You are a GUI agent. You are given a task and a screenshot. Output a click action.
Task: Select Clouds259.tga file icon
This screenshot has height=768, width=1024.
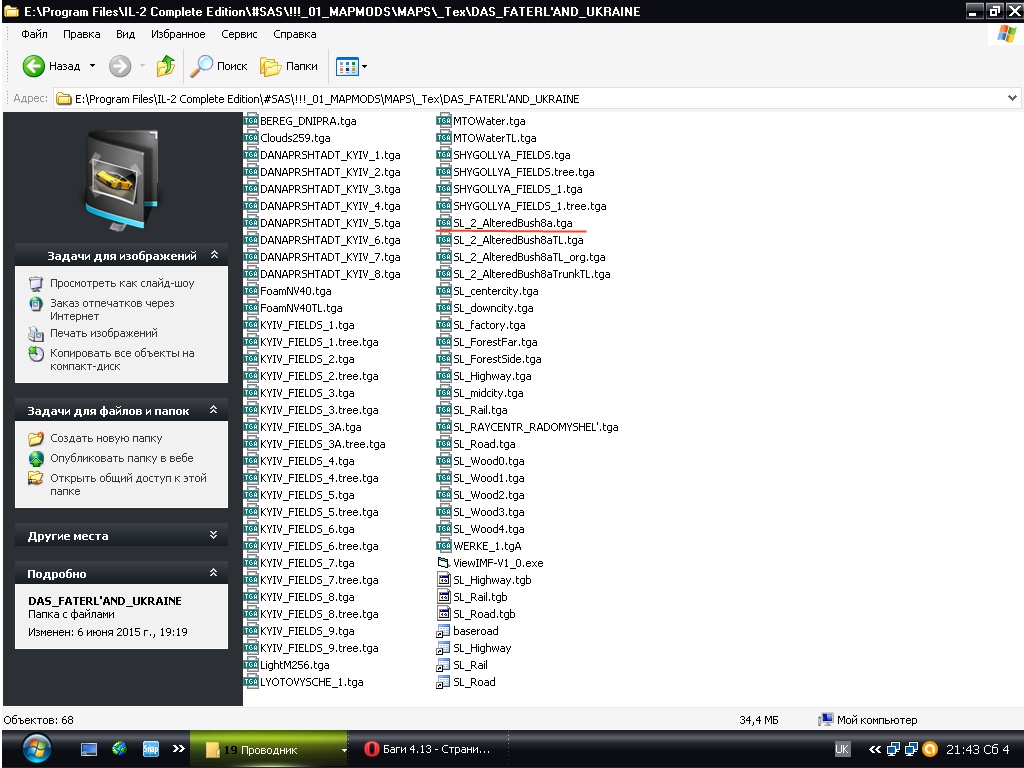pyautogui.click(x=251, y=138)
